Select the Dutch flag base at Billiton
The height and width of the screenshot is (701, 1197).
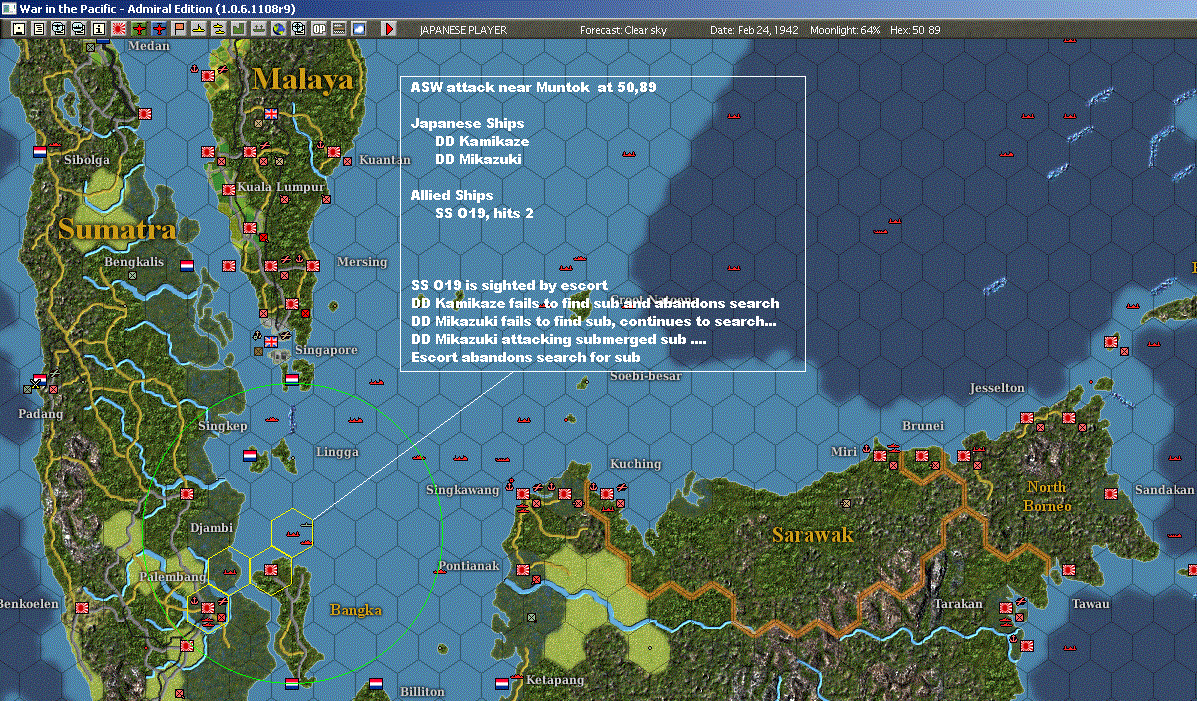click(x=376, y=683)
